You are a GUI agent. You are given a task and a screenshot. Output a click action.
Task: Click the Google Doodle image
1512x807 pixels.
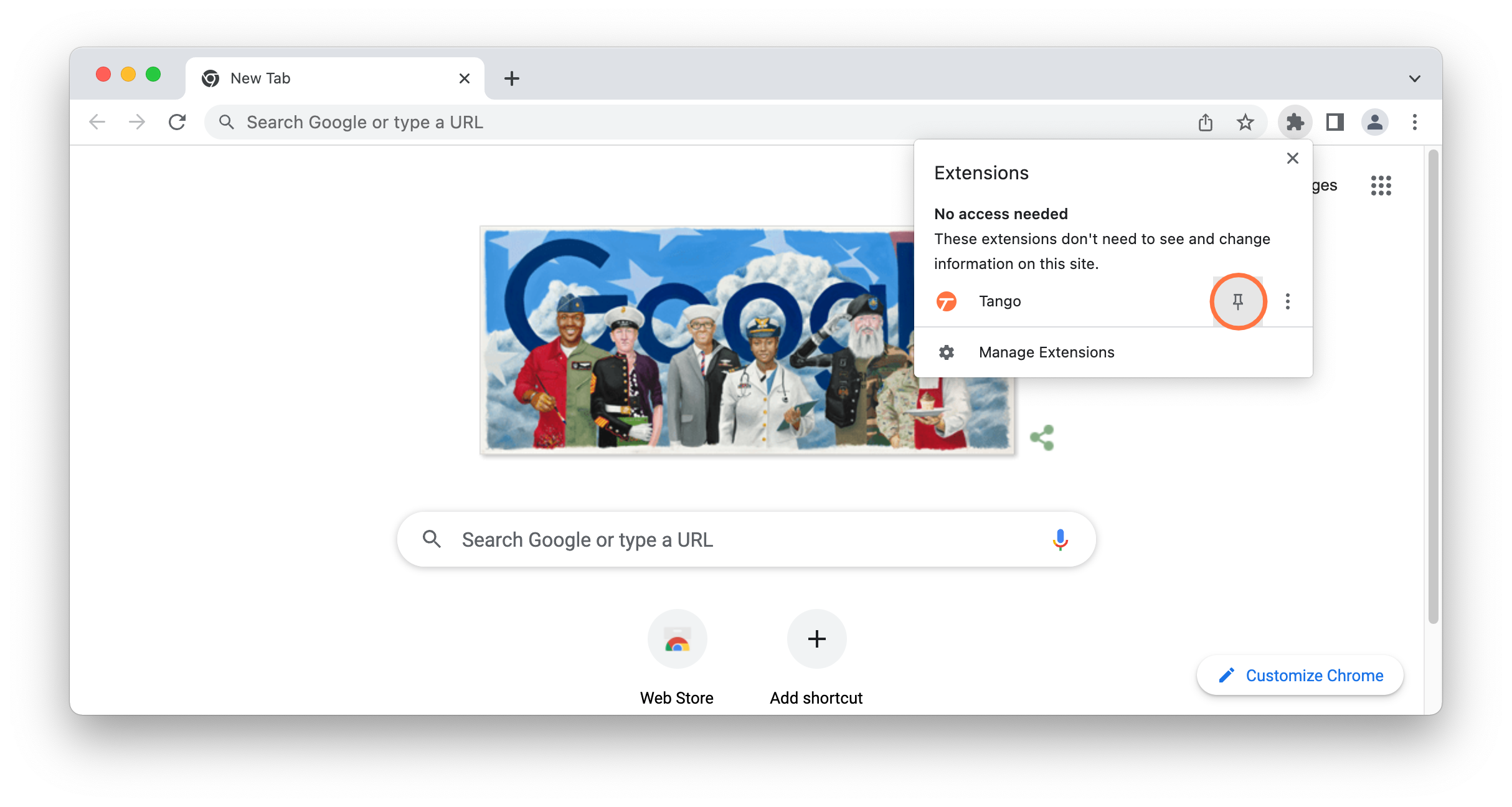747,340
